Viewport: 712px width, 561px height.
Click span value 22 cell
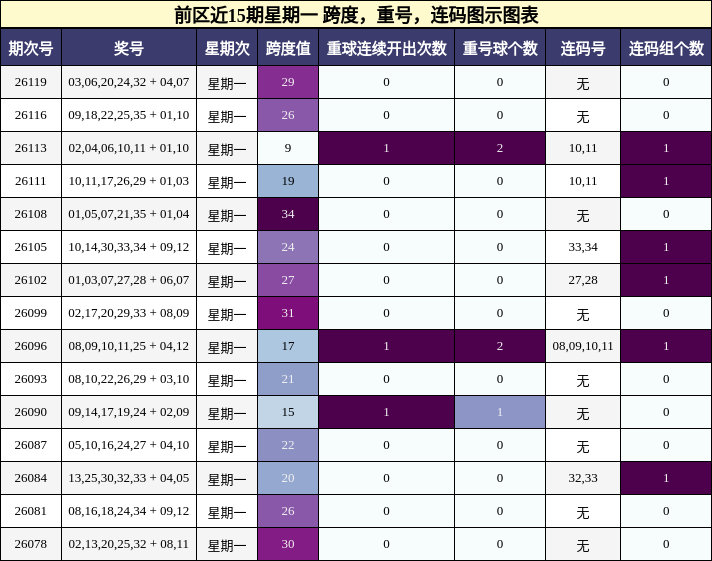(288, 445)
